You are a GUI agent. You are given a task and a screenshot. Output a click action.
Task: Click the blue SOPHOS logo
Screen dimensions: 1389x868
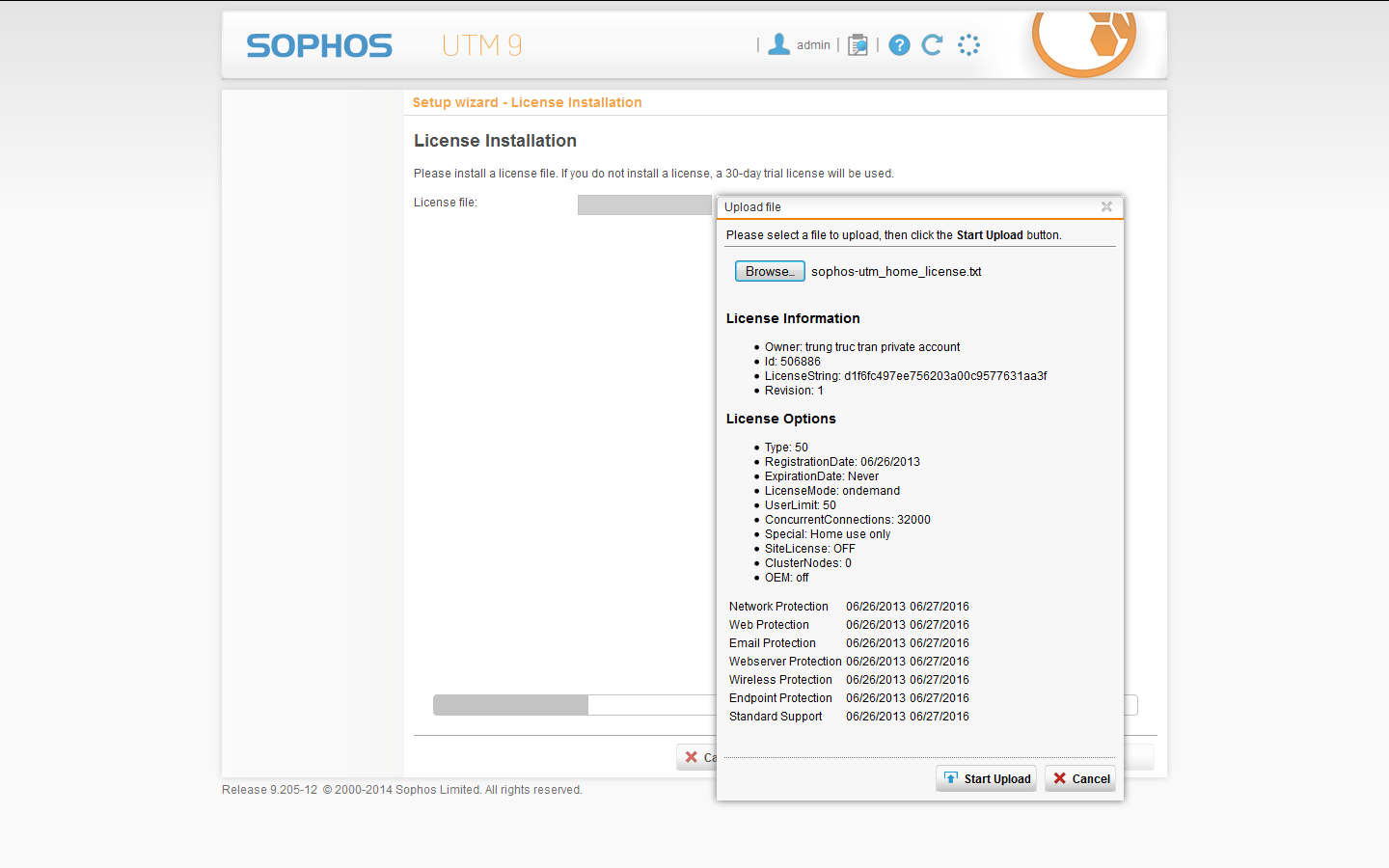319,46
